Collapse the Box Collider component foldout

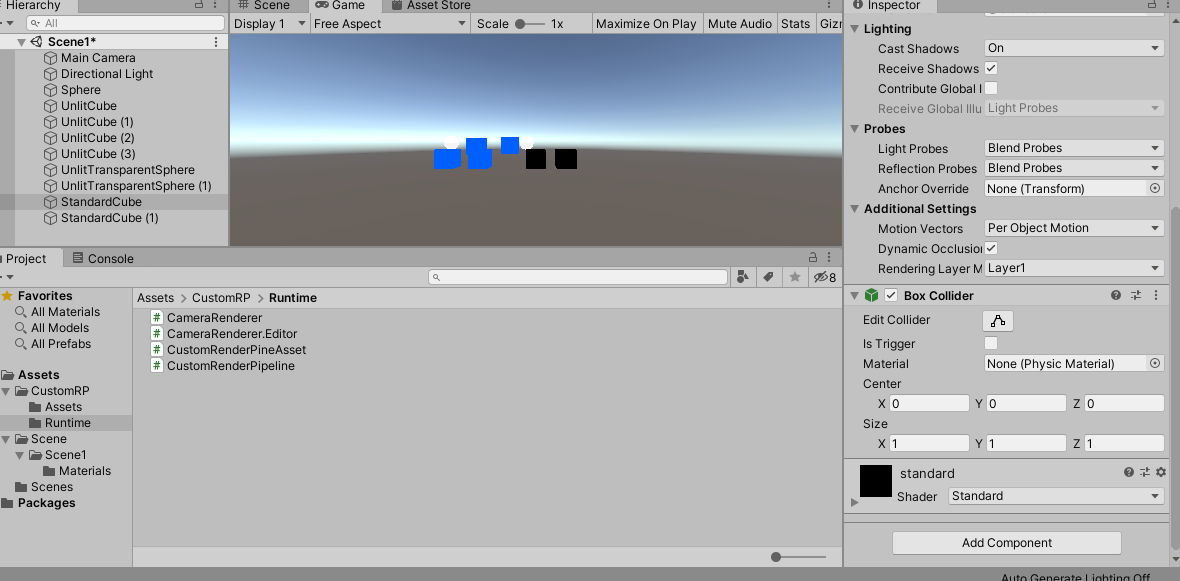[x=854, y=296]
